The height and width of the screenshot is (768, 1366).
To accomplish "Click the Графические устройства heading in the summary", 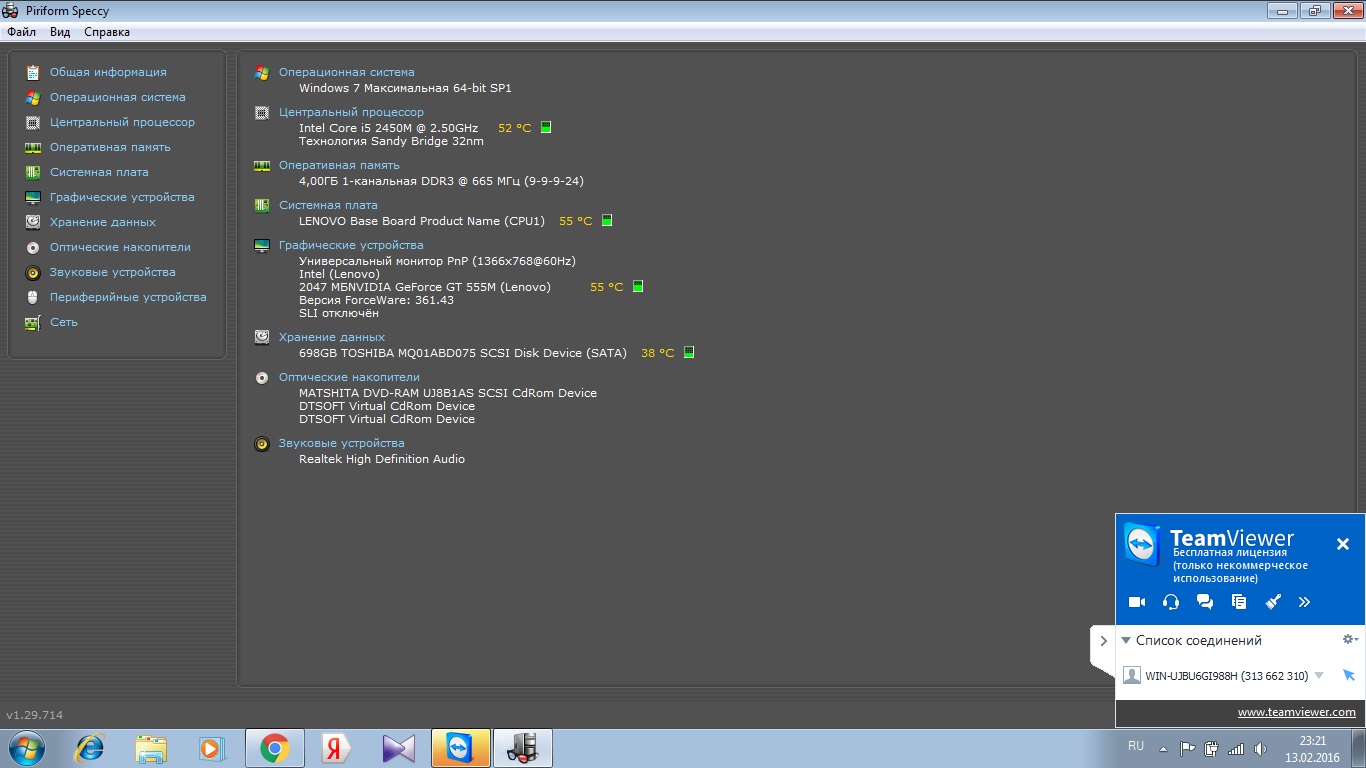I will 351,245.
